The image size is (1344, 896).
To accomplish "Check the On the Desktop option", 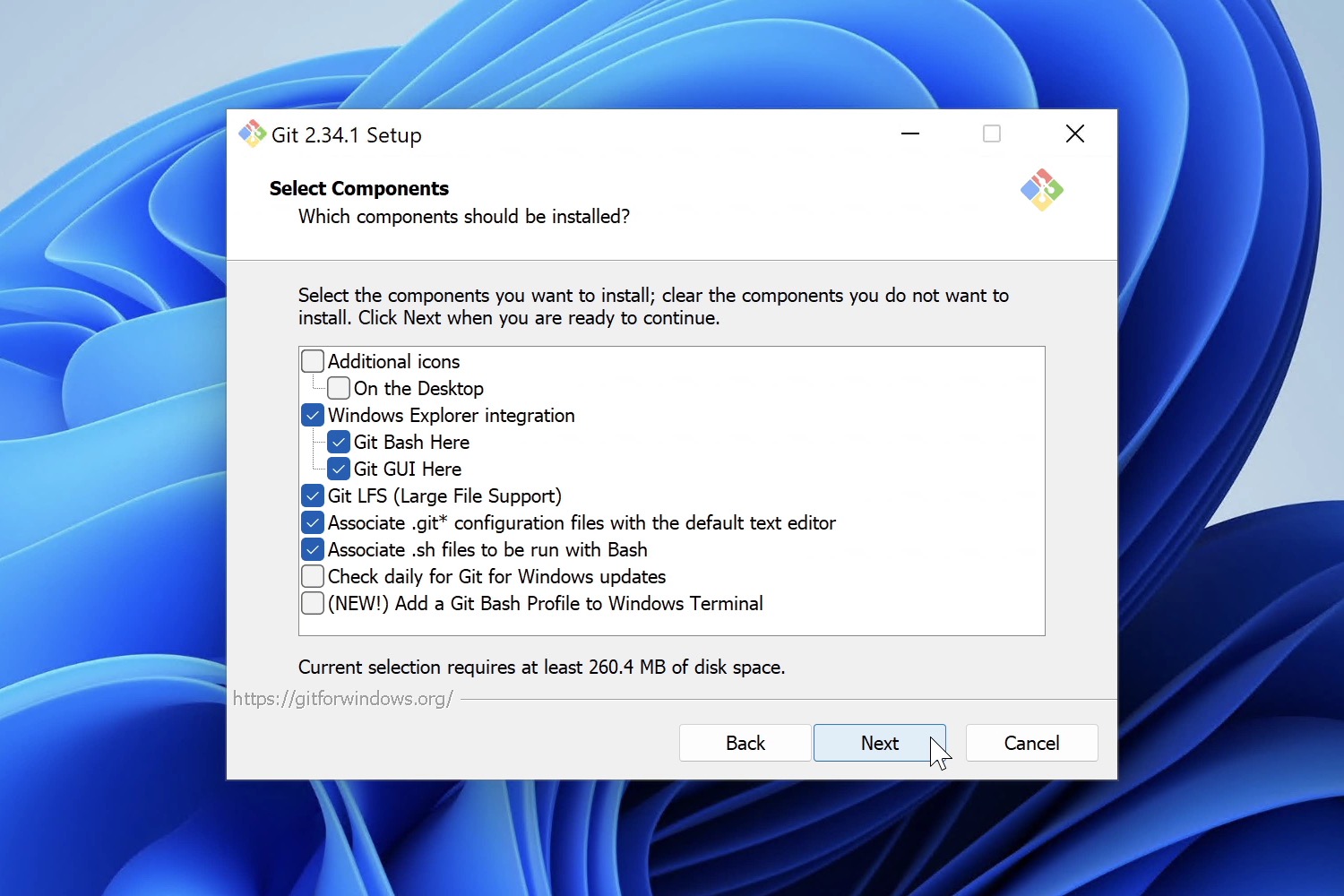I will pyautogui.click(x=338, y=388).
